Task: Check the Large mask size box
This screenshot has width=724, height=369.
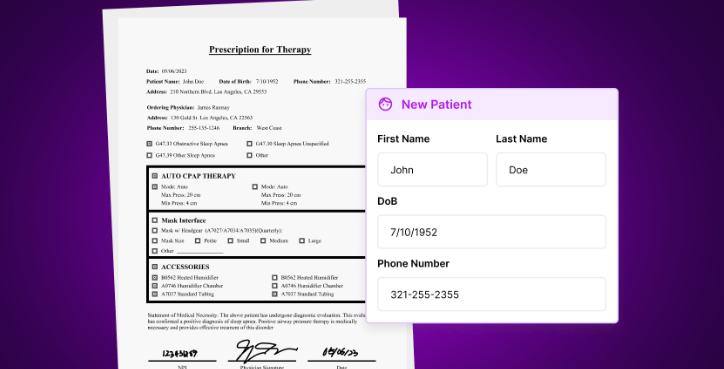Action: [302, 241]
